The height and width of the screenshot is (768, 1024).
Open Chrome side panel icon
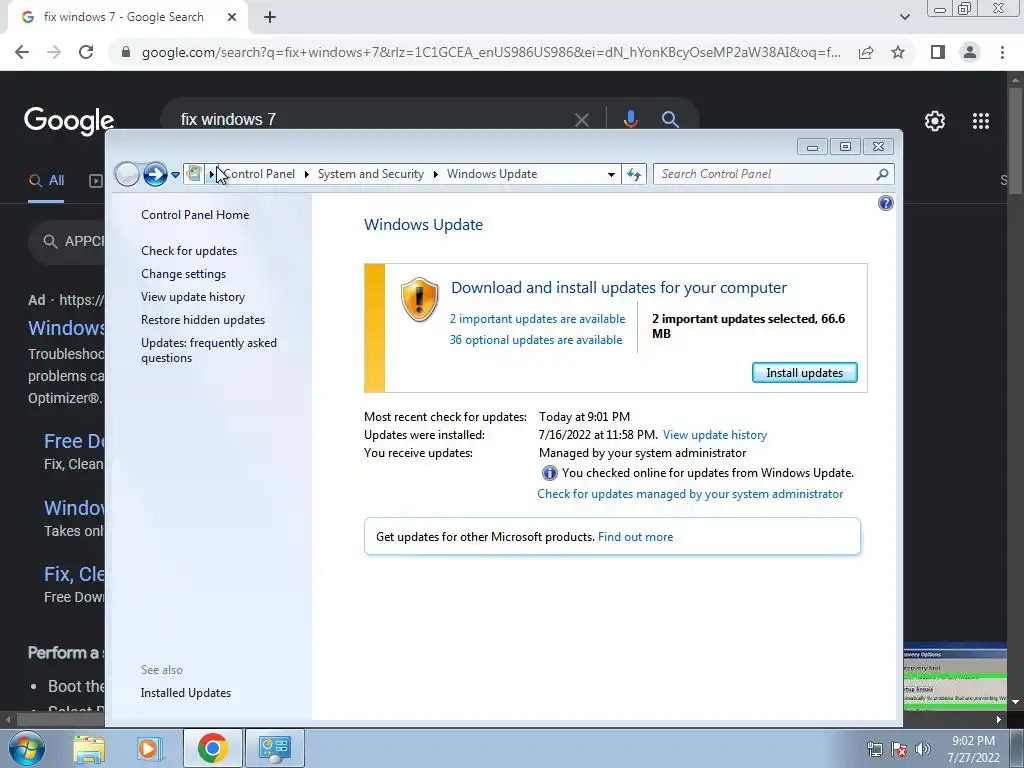938,52
